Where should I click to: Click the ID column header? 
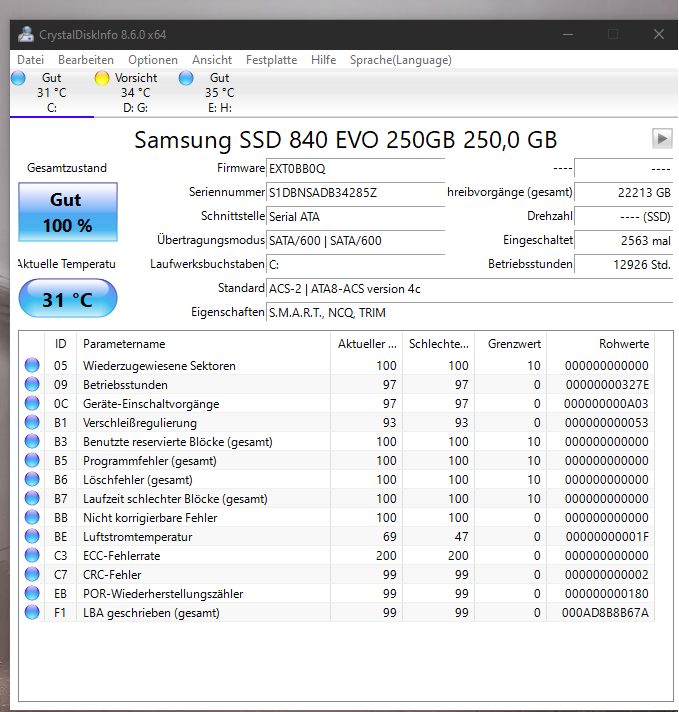point(60,344)
